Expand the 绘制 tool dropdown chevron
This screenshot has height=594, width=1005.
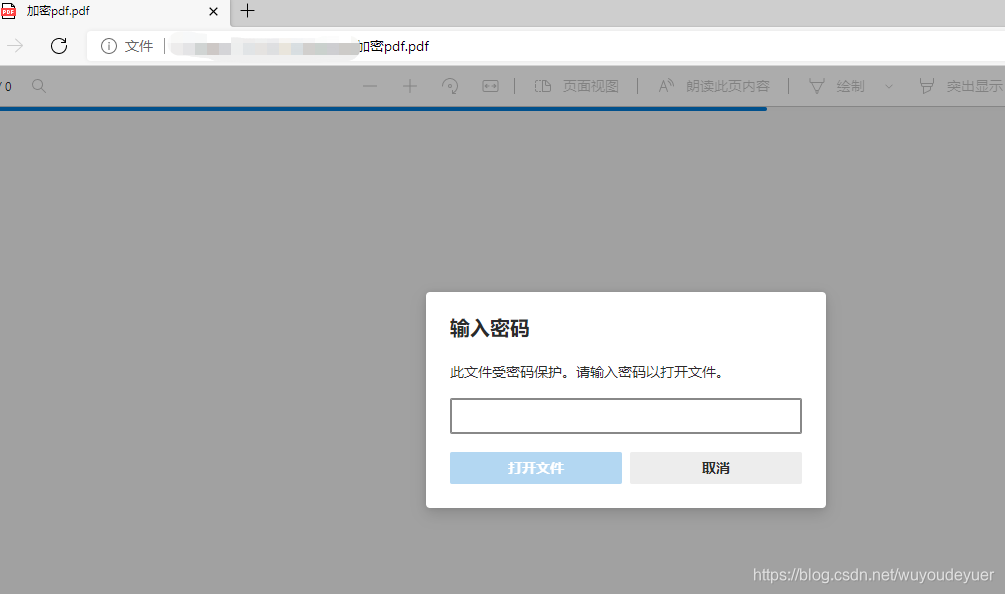click(x=890, y=86)
